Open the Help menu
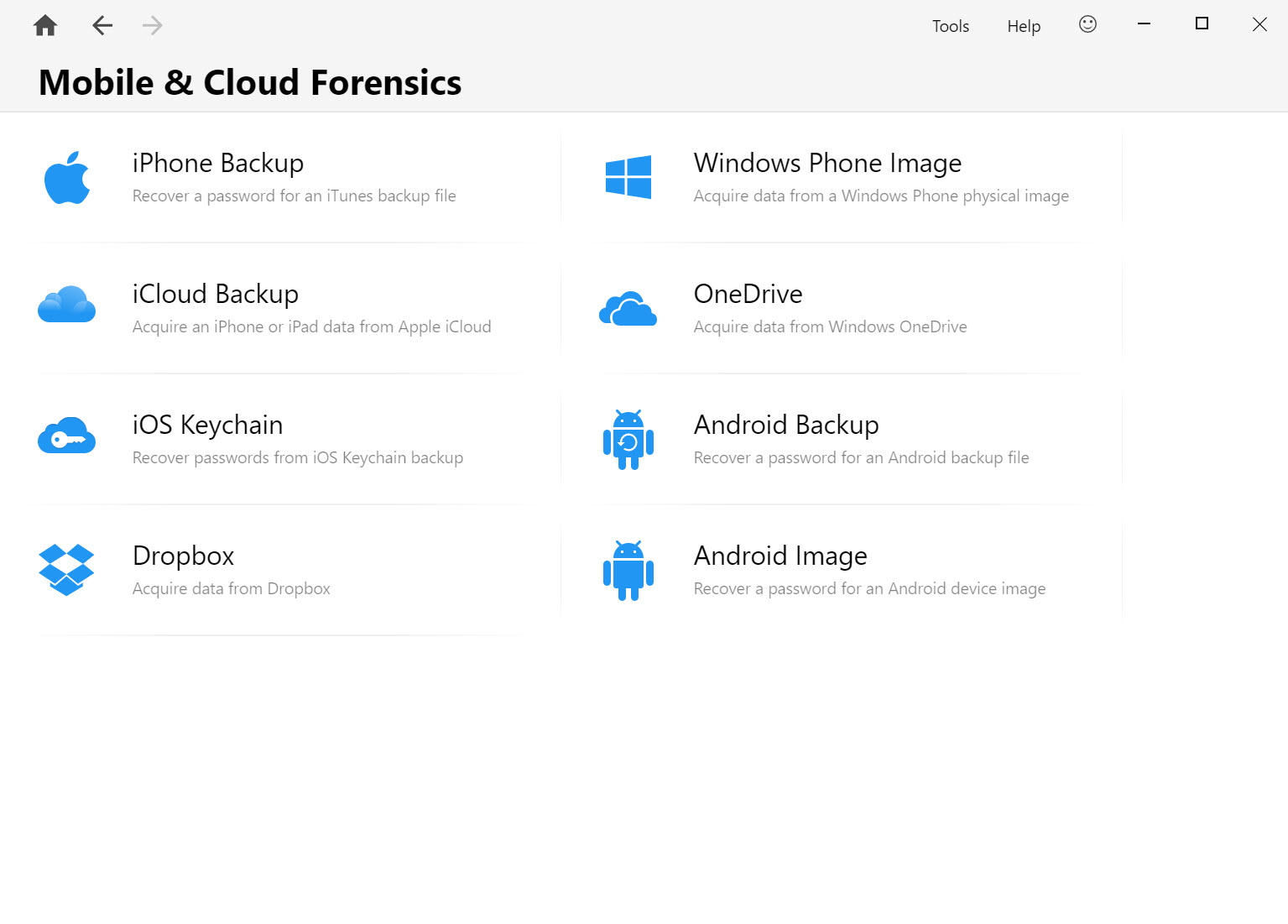Image resolution: width=1288 pixels, height=924 pixels. (1024, 26)
